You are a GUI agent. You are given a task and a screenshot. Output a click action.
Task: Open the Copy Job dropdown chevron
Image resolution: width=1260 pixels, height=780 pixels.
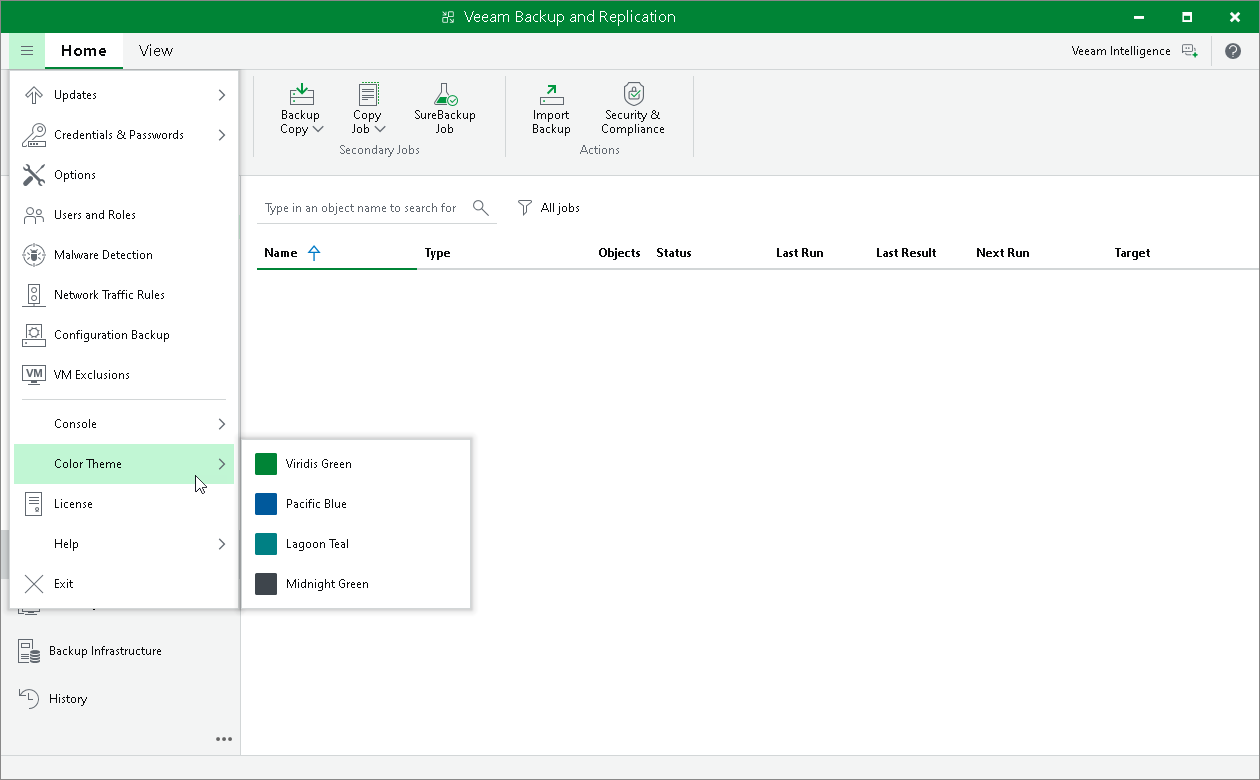pos(380,129)
